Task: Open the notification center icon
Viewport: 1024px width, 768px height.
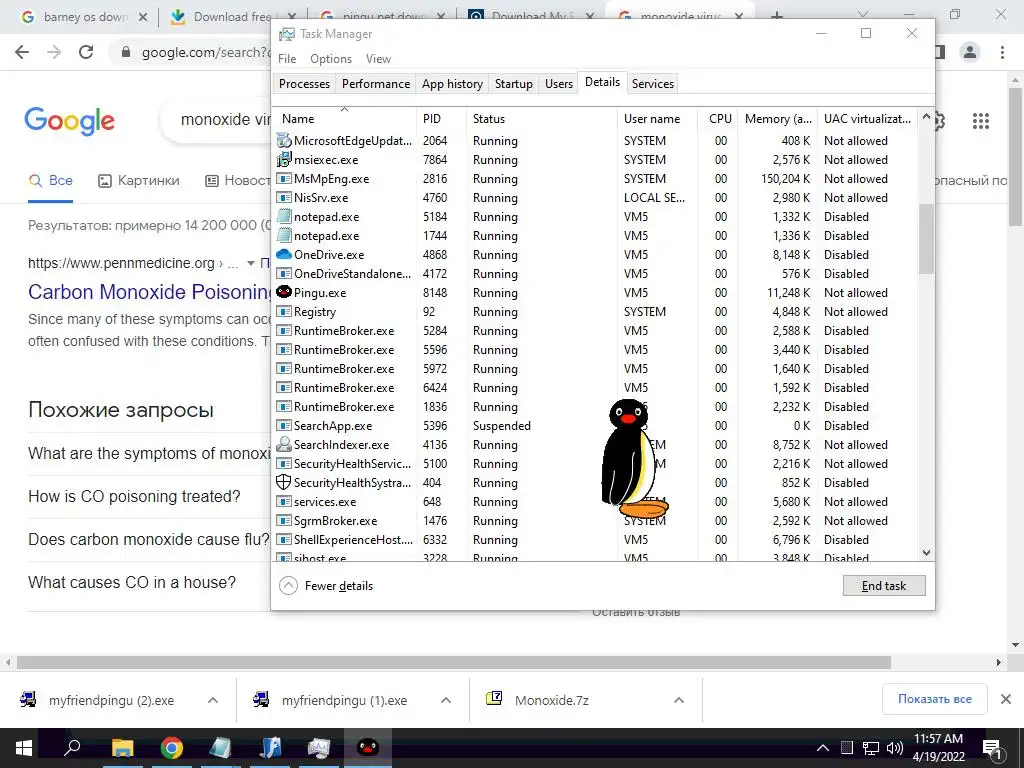Action: 993,748
